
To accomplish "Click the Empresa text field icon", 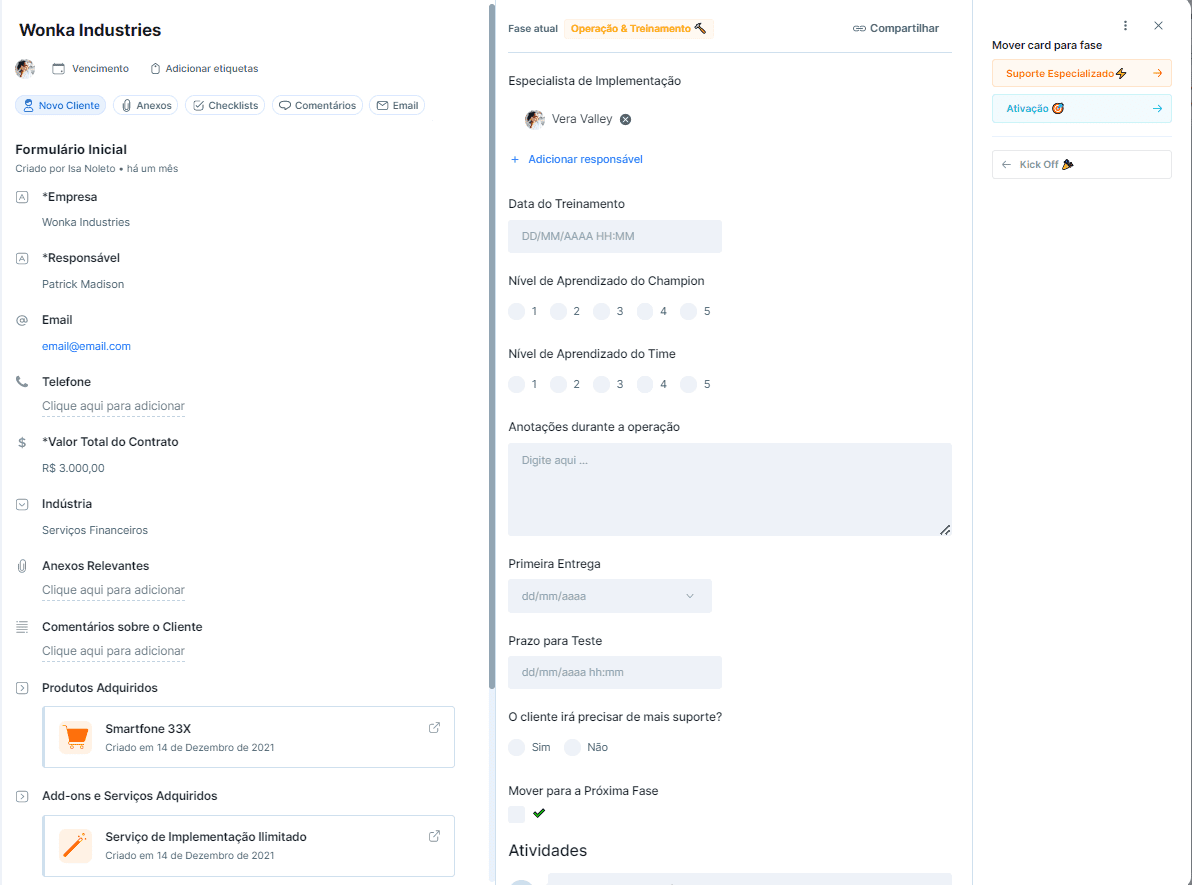I will click(x=22, y=197).
